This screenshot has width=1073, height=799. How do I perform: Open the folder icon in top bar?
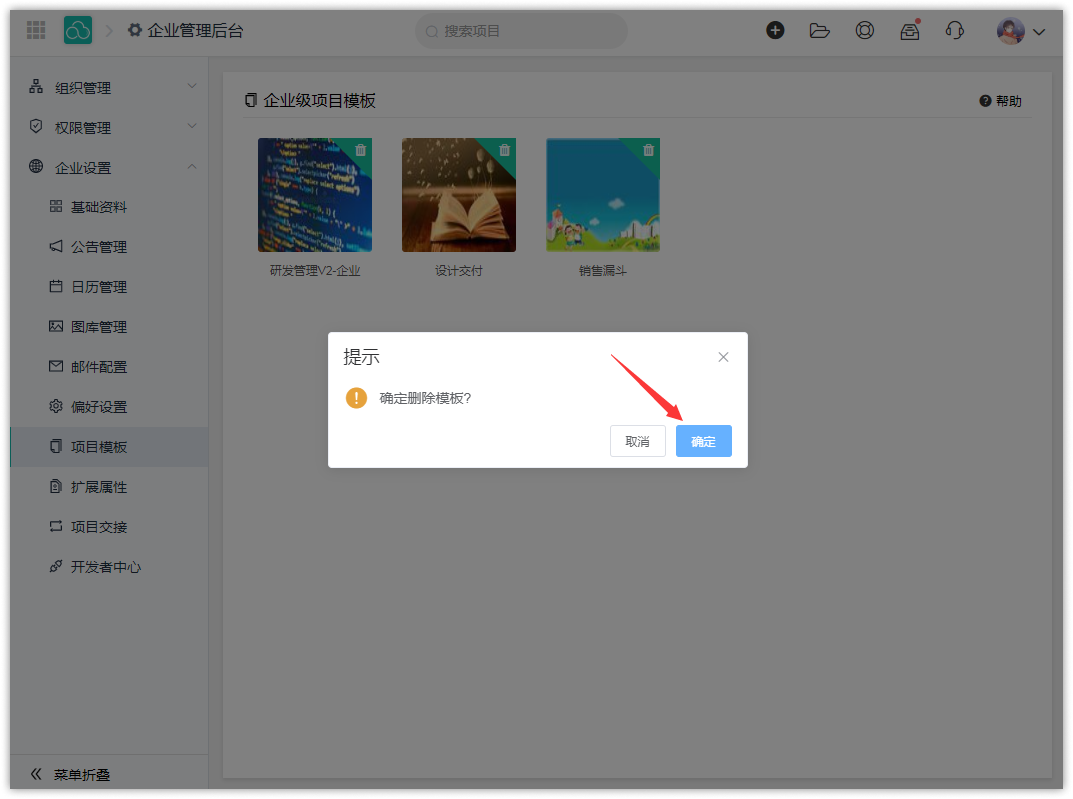(820, 31)
